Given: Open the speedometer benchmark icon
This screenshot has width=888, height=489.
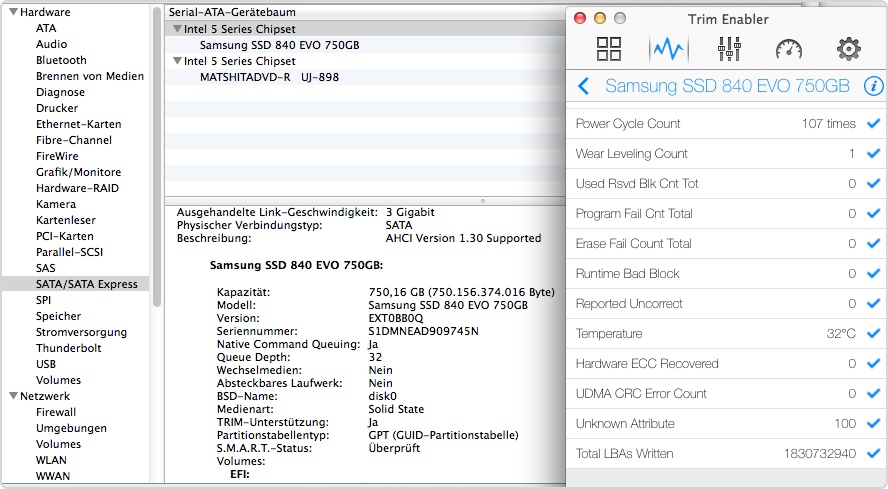Looking at the screenshot, I should (788, 49).
